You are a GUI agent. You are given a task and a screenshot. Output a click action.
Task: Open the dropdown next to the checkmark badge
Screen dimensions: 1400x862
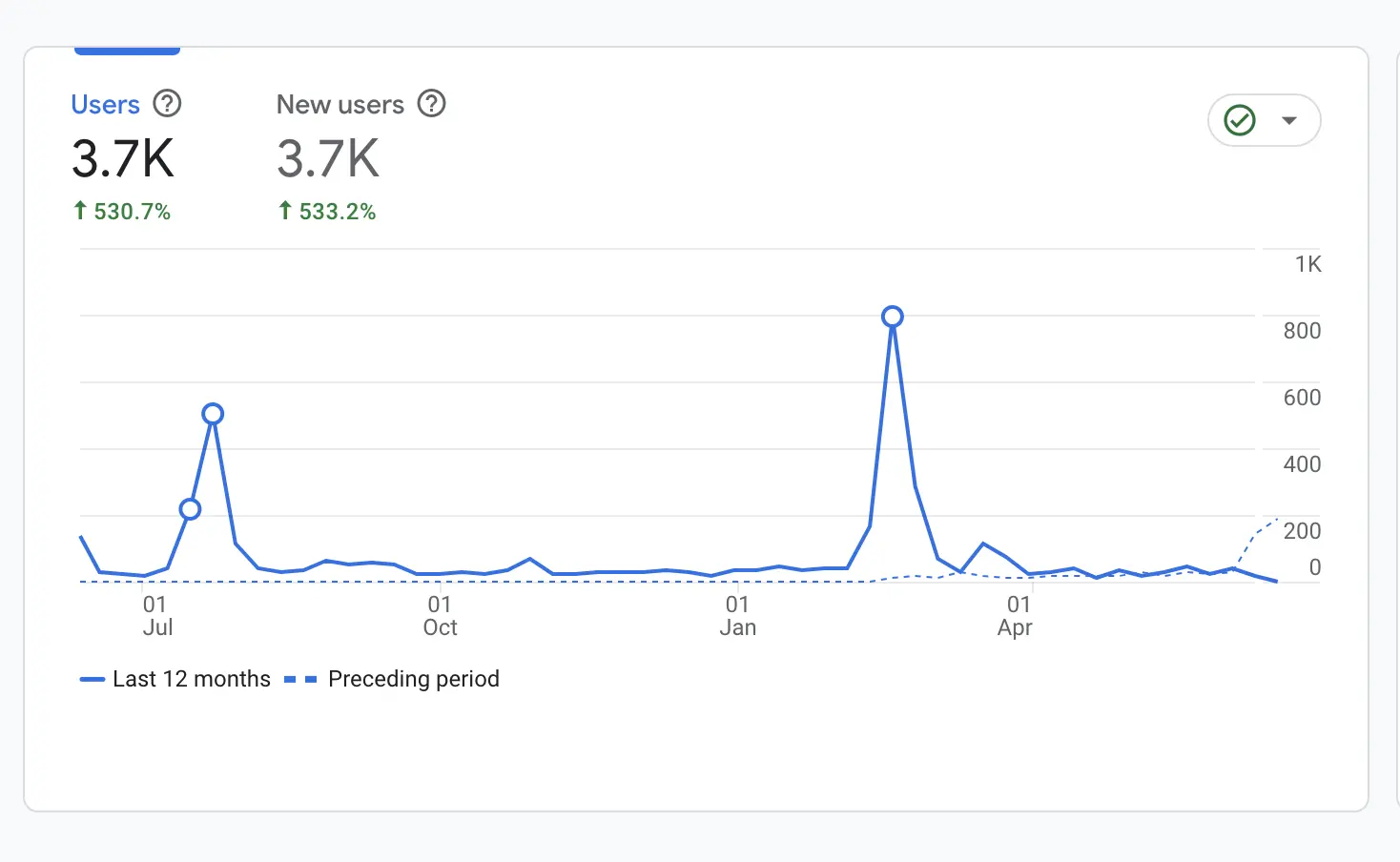1289,120
